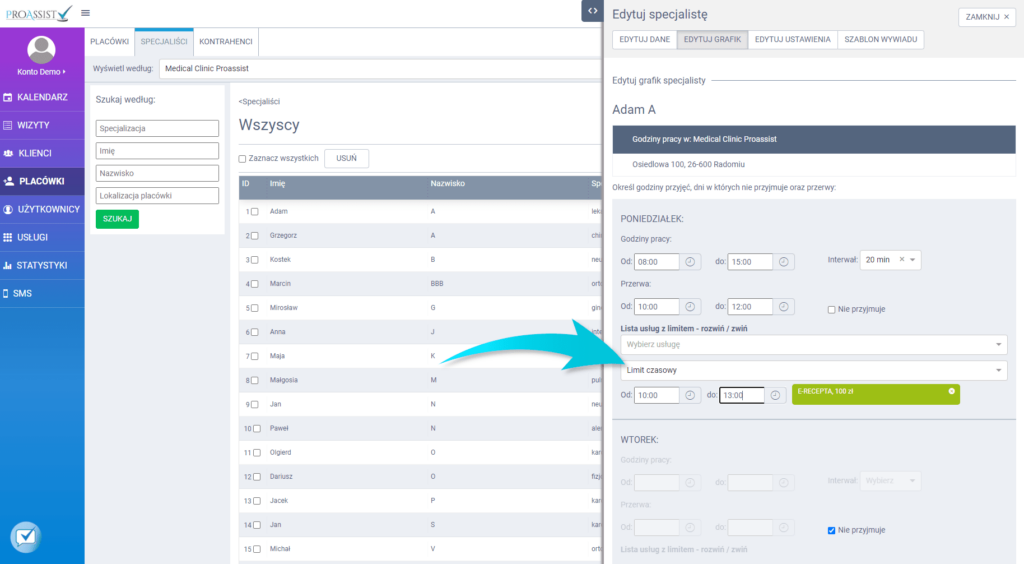The image size is (1024, 564).
Task: Click the checkmark badge icon at bottom left
Action: tap(25, 537)
